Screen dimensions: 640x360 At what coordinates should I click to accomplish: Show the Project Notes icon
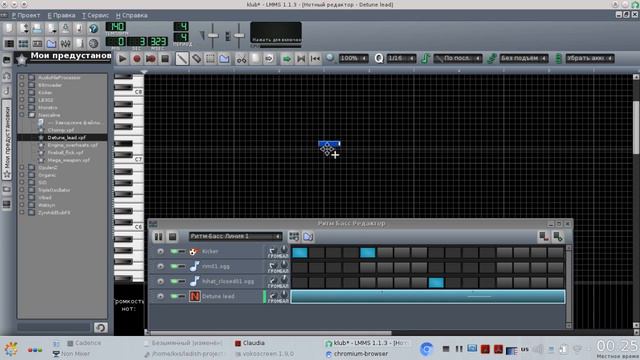pos(80,43)
